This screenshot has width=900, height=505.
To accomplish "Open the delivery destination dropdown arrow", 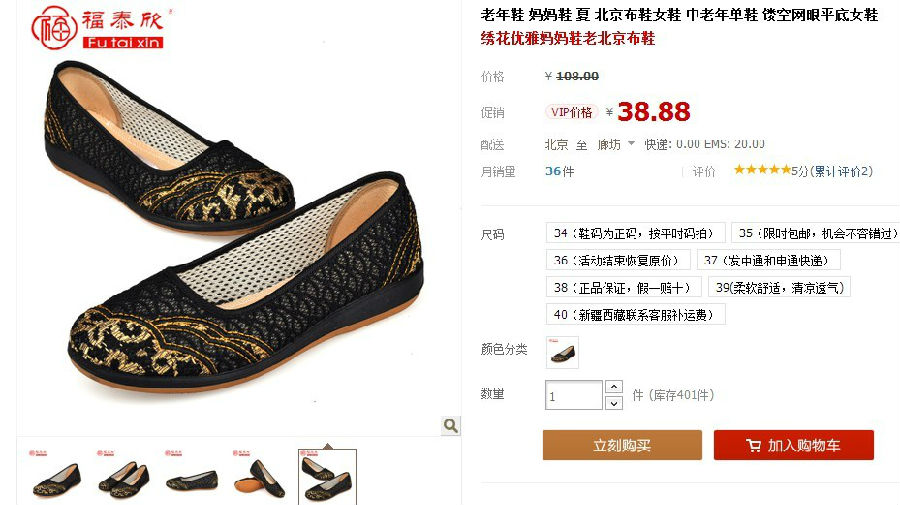I will click(631, 143).
